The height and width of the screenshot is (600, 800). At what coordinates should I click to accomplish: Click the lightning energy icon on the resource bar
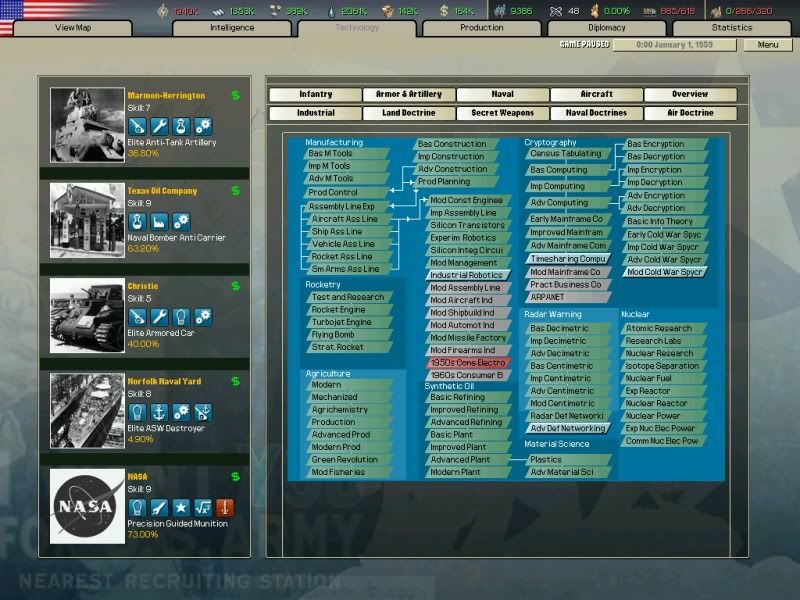(163, 8)
